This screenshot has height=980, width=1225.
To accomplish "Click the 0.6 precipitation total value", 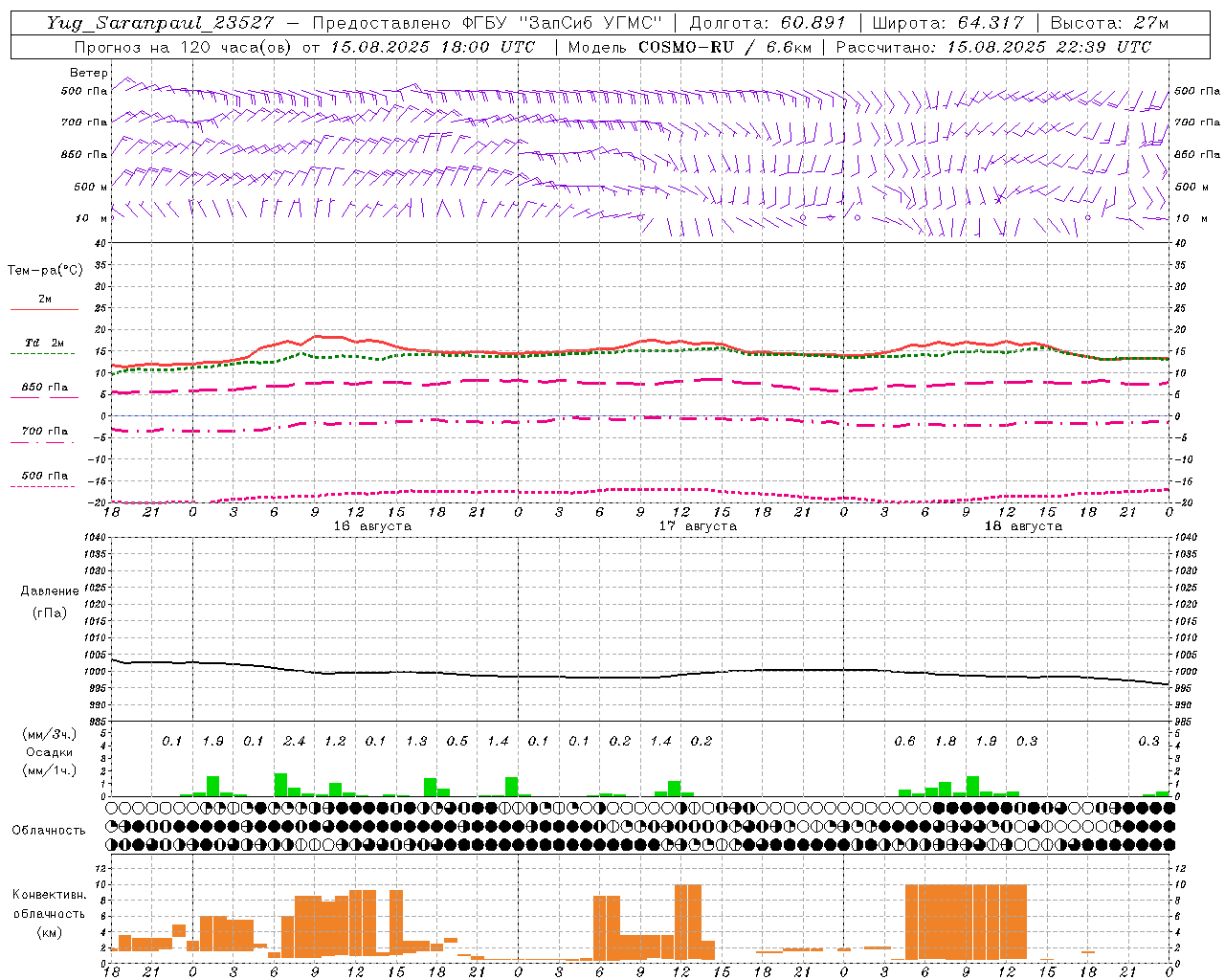I will 904,741.
